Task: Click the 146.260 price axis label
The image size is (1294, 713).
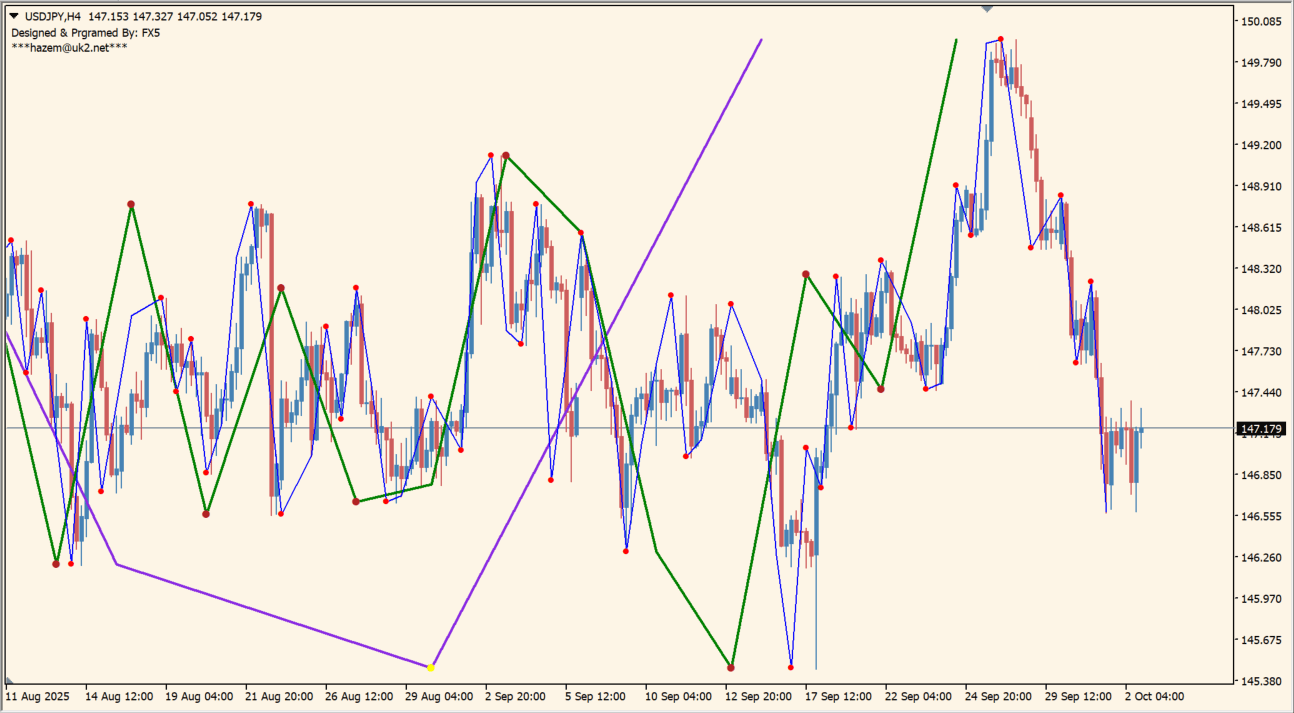Action: (1260, 558)
